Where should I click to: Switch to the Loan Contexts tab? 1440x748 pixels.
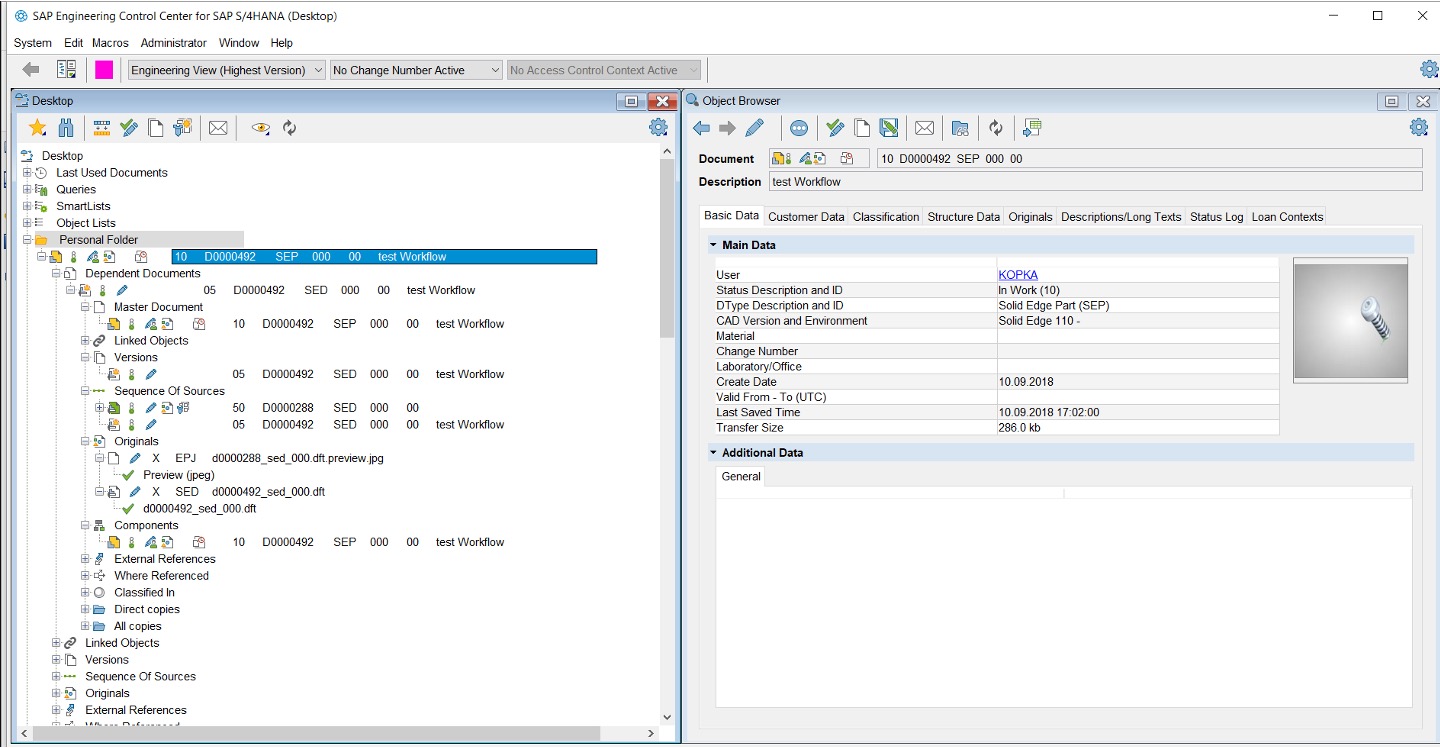point(1287,216)
